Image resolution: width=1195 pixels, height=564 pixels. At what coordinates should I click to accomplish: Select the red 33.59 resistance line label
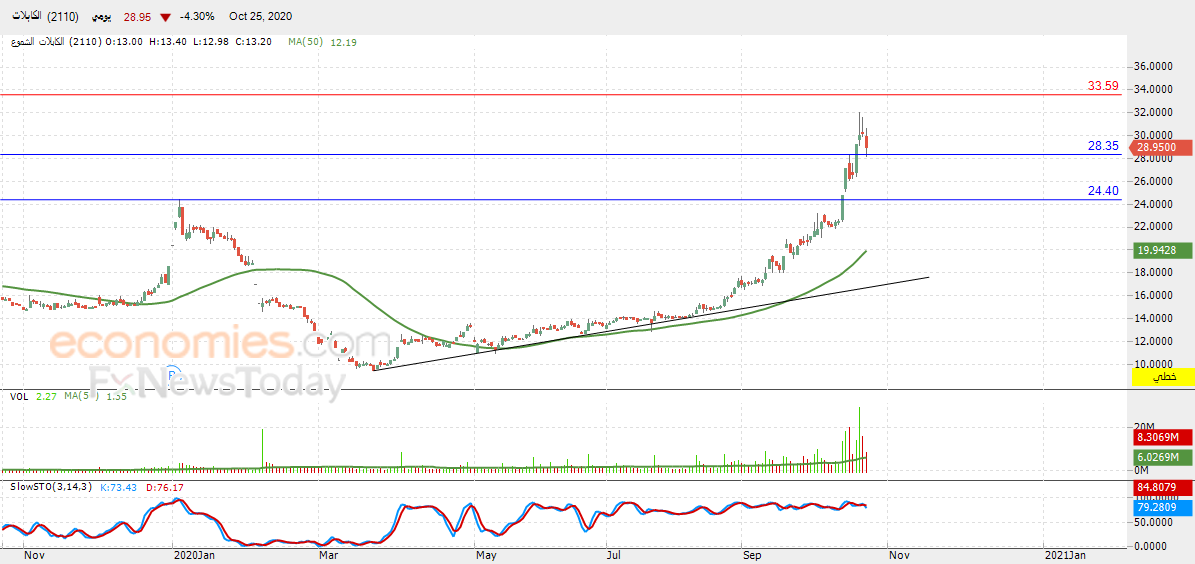1103,86
